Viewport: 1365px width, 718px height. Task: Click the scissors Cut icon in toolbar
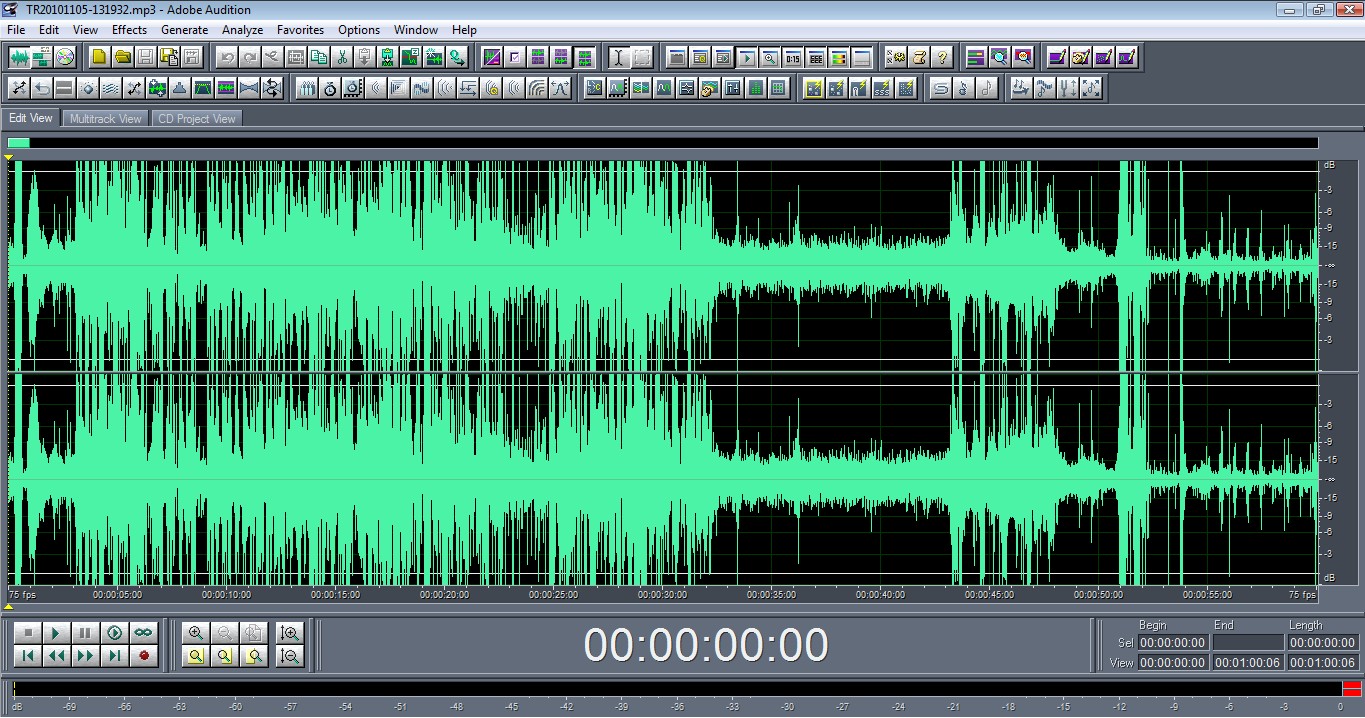342,57
